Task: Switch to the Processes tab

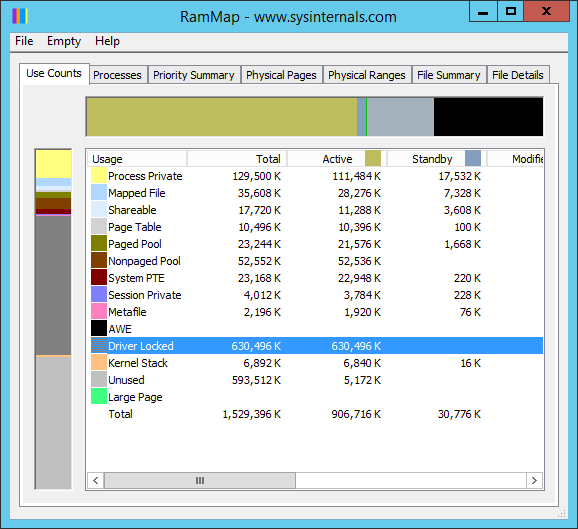Action: (x=117, y=75)
